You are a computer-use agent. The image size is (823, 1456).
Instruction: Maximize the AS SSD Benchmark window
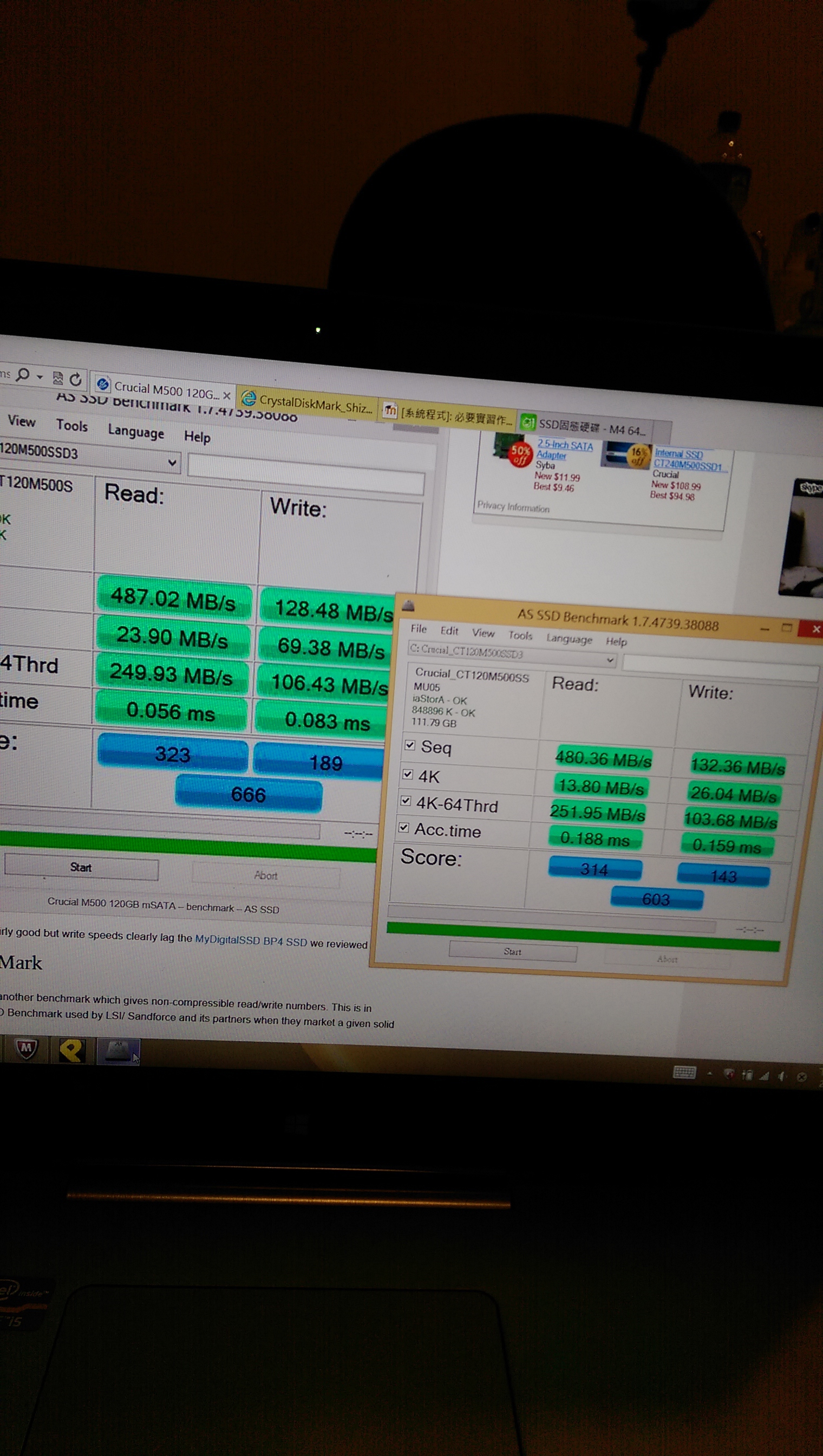pos(787,627)
